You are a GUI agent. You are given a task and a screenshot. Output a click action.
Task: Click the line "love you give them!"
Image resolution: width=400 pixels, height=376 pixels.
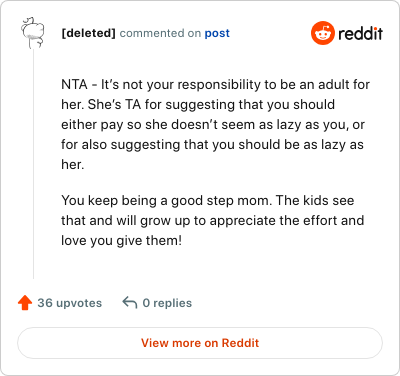tap(121, 241)
